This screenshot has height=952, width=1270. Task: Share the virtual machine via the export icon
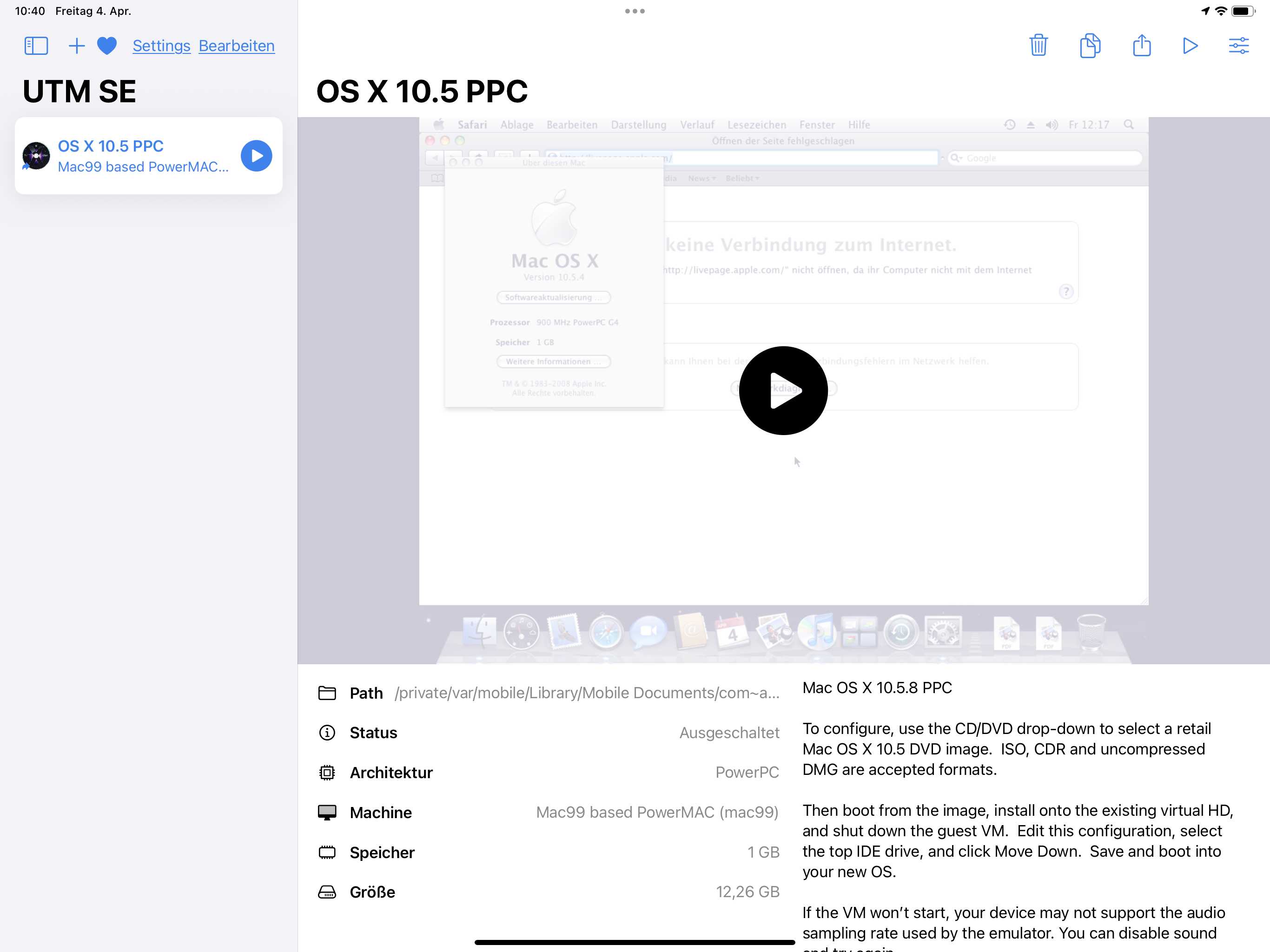click(1142, 46)
